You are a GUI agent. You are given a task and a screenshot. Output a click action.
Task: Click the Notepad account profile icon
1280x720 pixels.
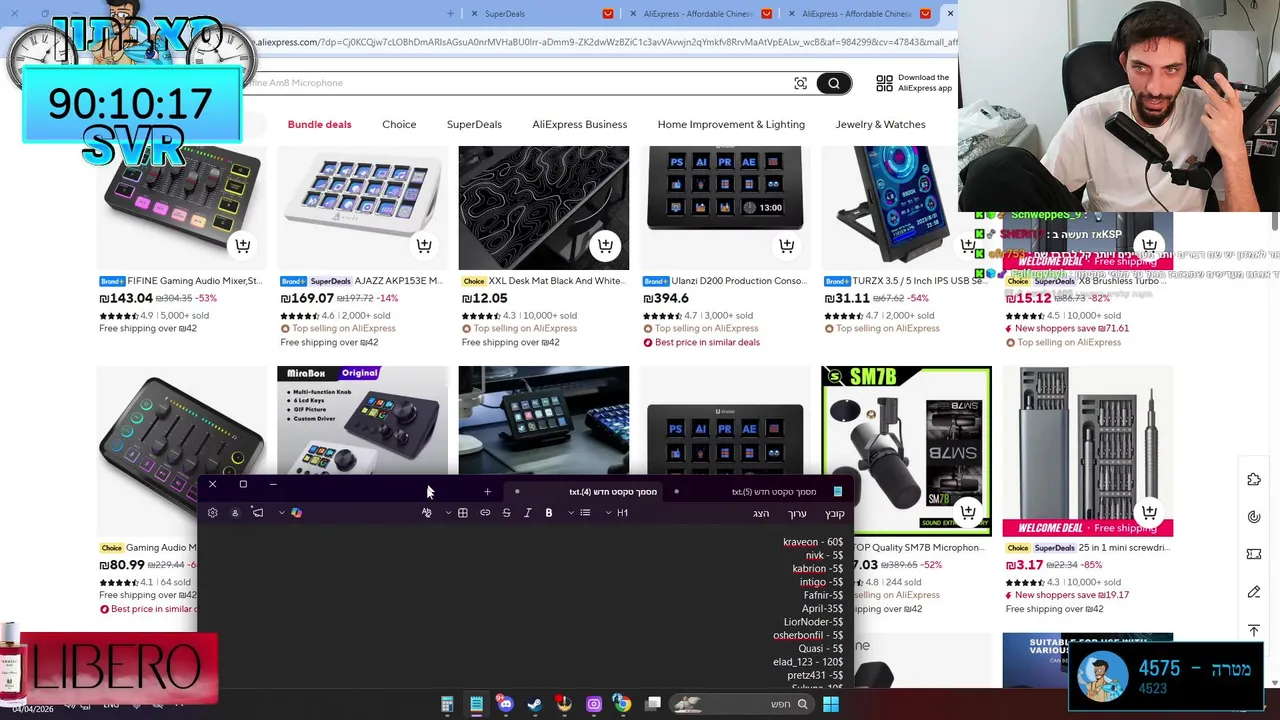235,513
